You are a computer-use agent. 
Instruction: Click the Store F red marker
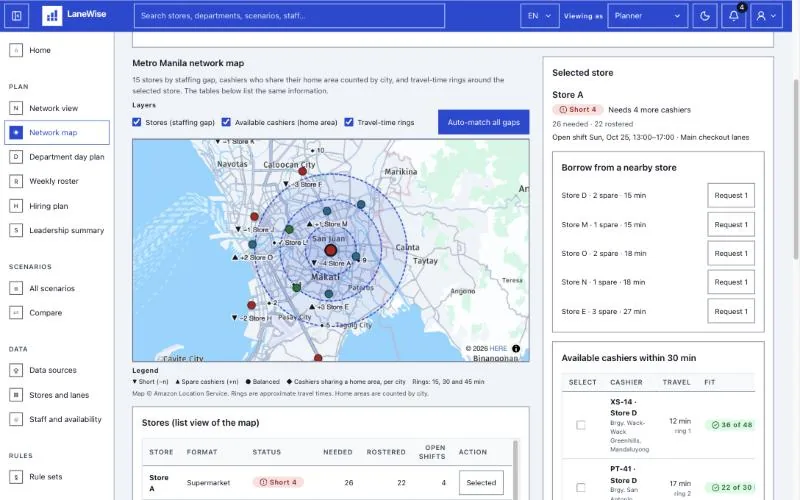click(x=303, y=171)
